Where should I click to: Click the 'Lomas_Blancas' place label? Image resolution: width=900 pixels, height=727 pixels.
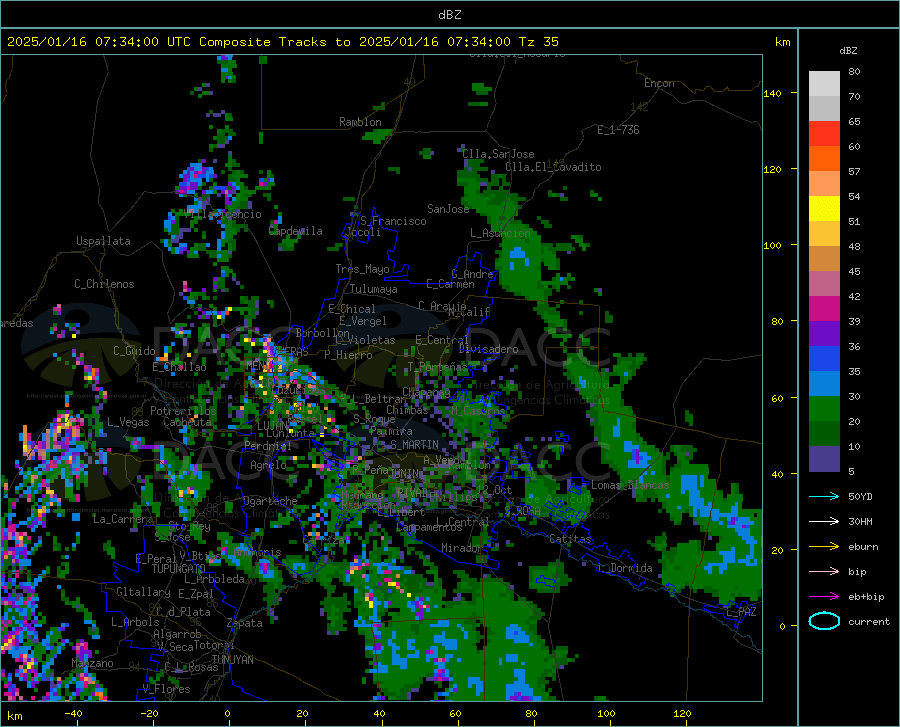630,485
